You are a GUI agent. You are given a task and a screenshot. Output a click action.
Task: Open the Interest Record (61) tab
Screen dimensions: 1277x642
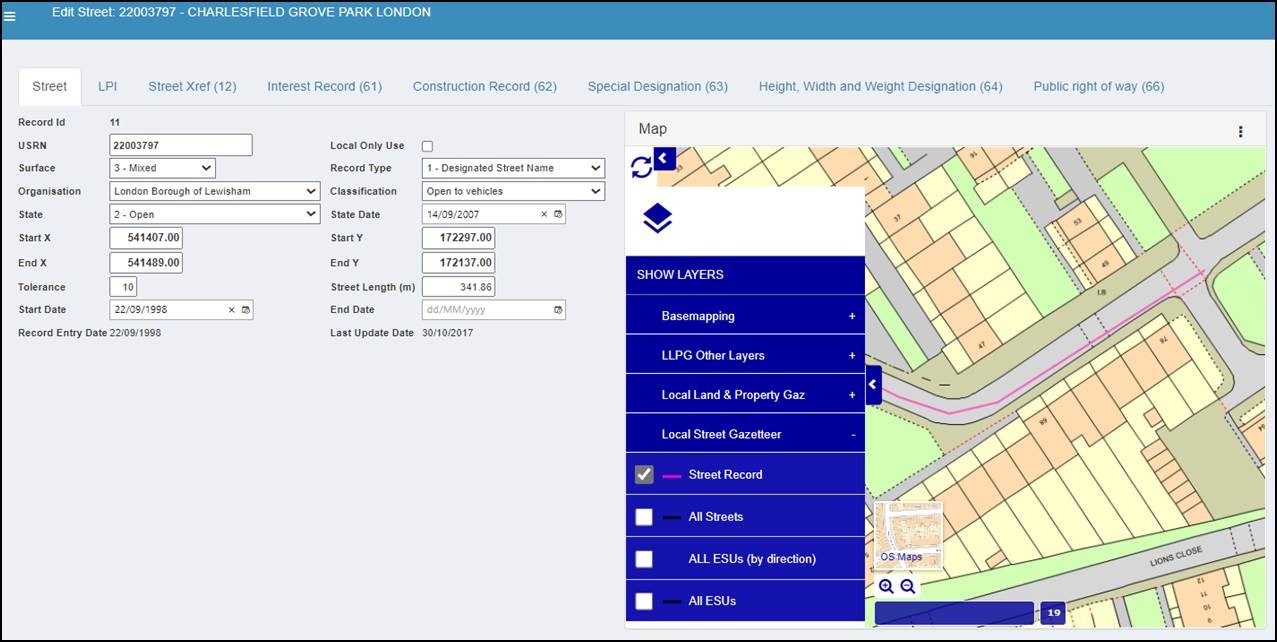[x=324, y=86]
